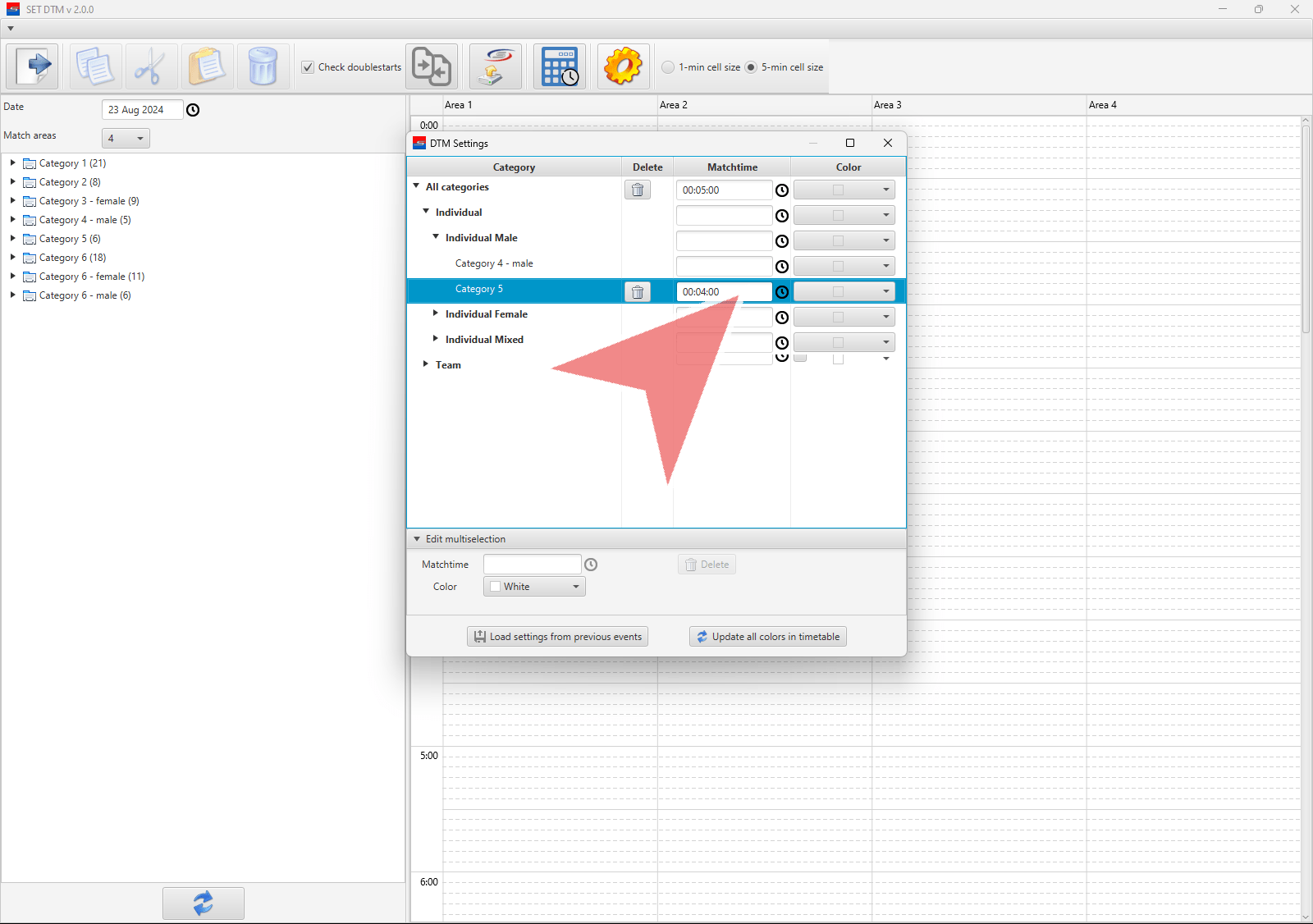
Task: Click the recycle bin toolbar icon
Action: [263, 66]
